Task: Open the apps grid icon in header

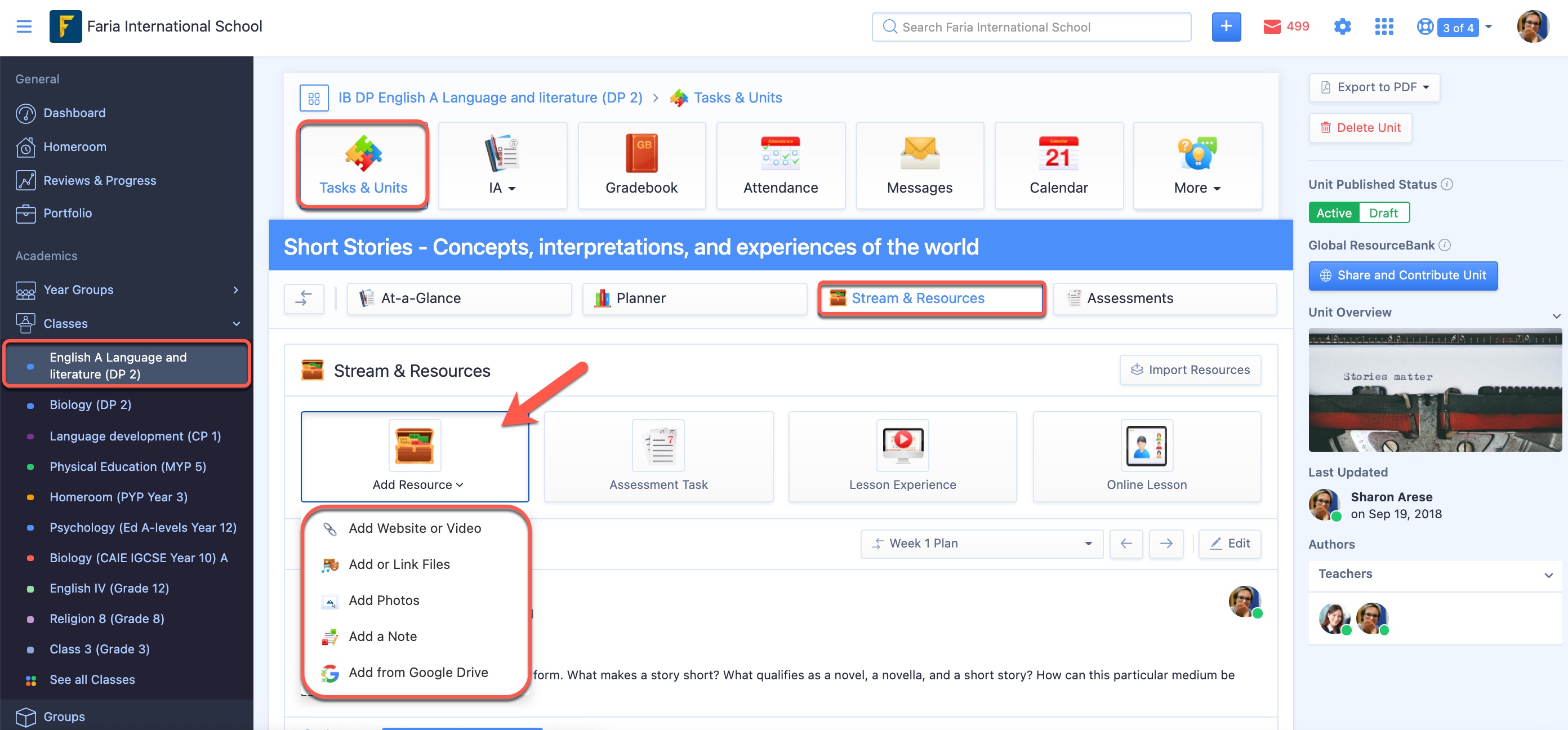Action: tap(1384, 27)
